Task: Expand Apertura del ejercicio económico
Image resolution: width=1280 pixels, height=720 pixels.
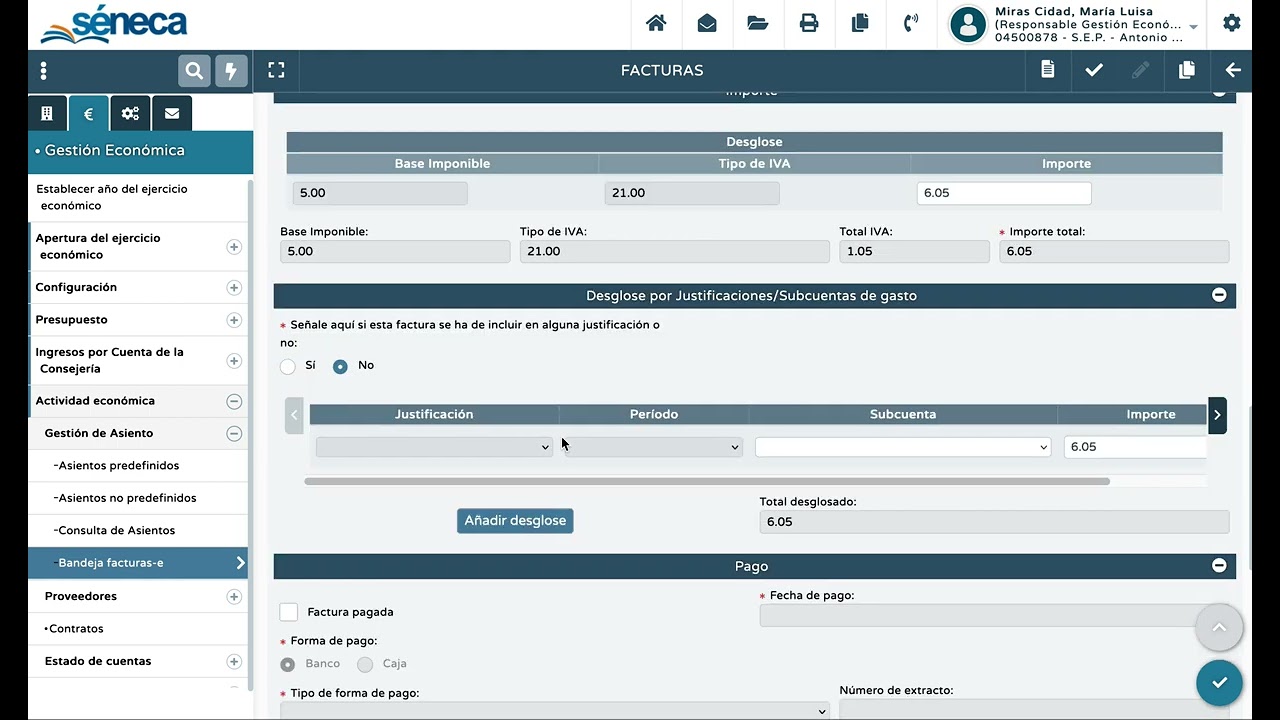Action: pyautogui.click(x=234, y=246)
